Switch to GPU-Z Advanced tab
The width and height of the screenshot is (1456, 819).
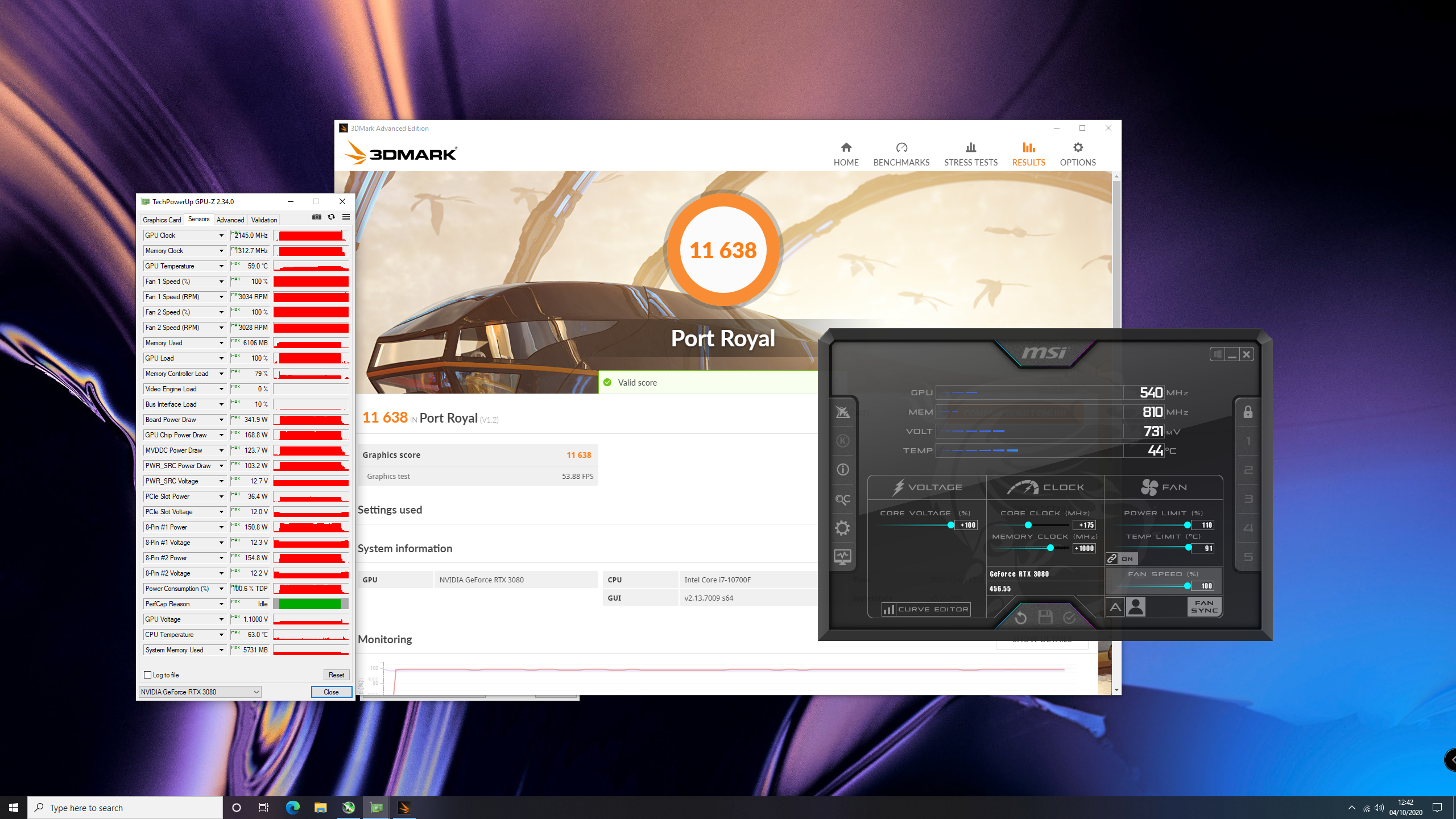coord(230,220)
